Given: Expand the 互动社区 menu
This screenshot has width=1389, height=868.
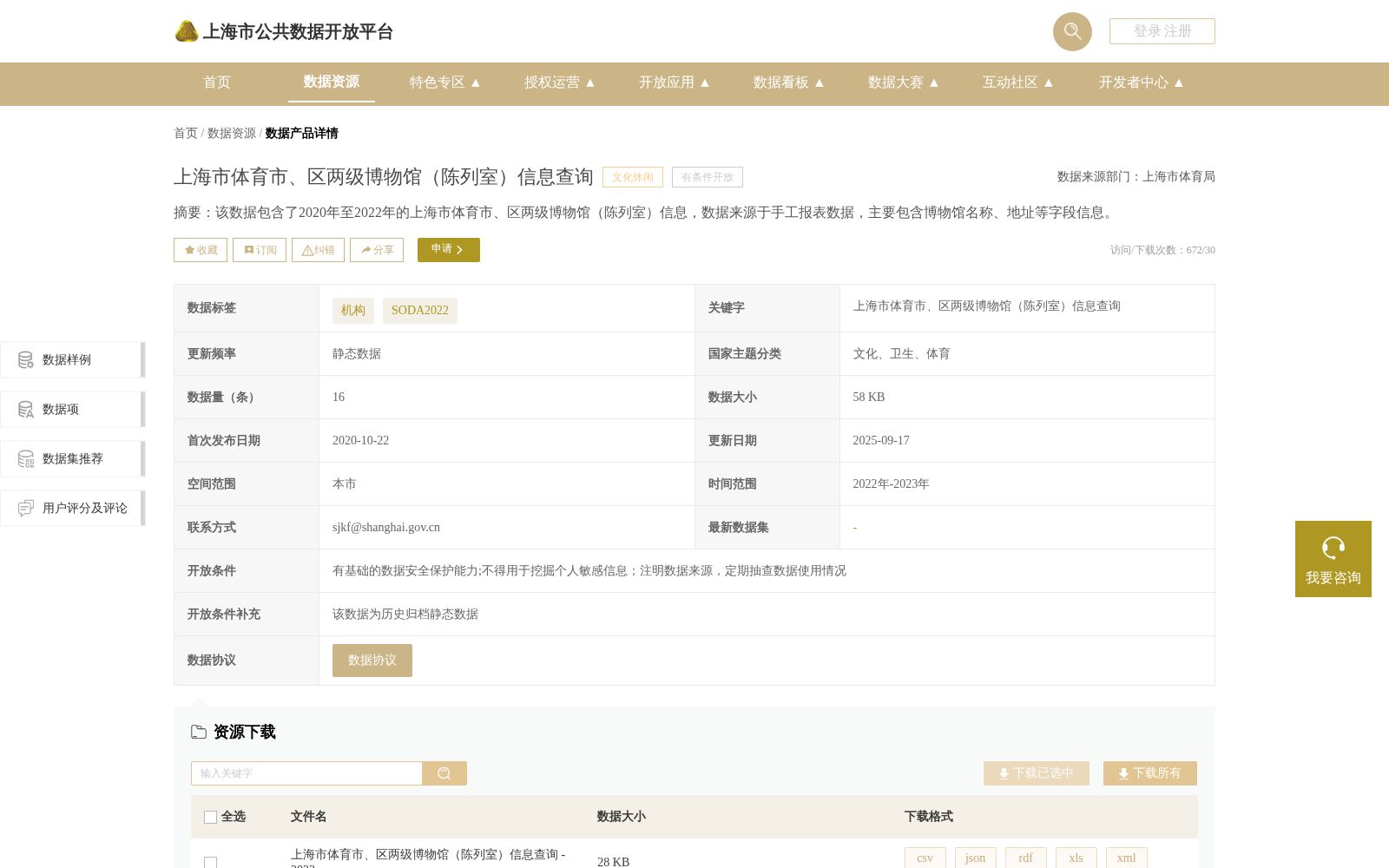Looking at the screenshot, I should coord(1018,82).
